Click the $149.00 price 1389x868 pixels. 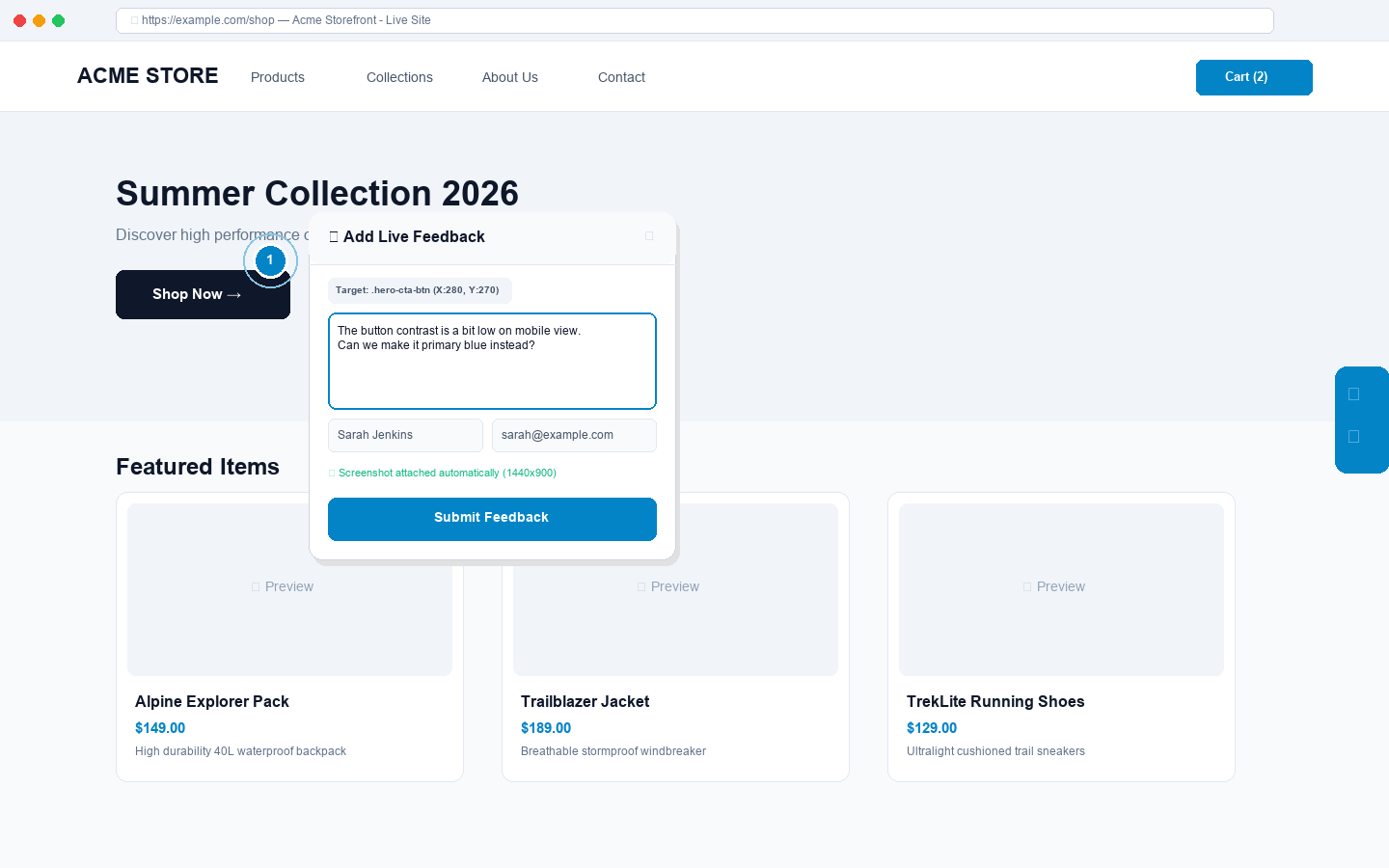tap(160, 728)
